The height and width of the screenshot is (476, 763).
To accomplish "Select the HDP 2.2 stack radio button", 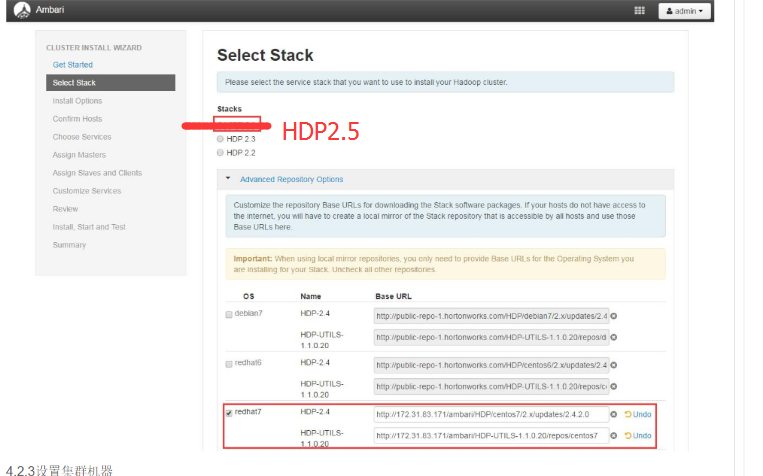I will click(x=221, y=153).
